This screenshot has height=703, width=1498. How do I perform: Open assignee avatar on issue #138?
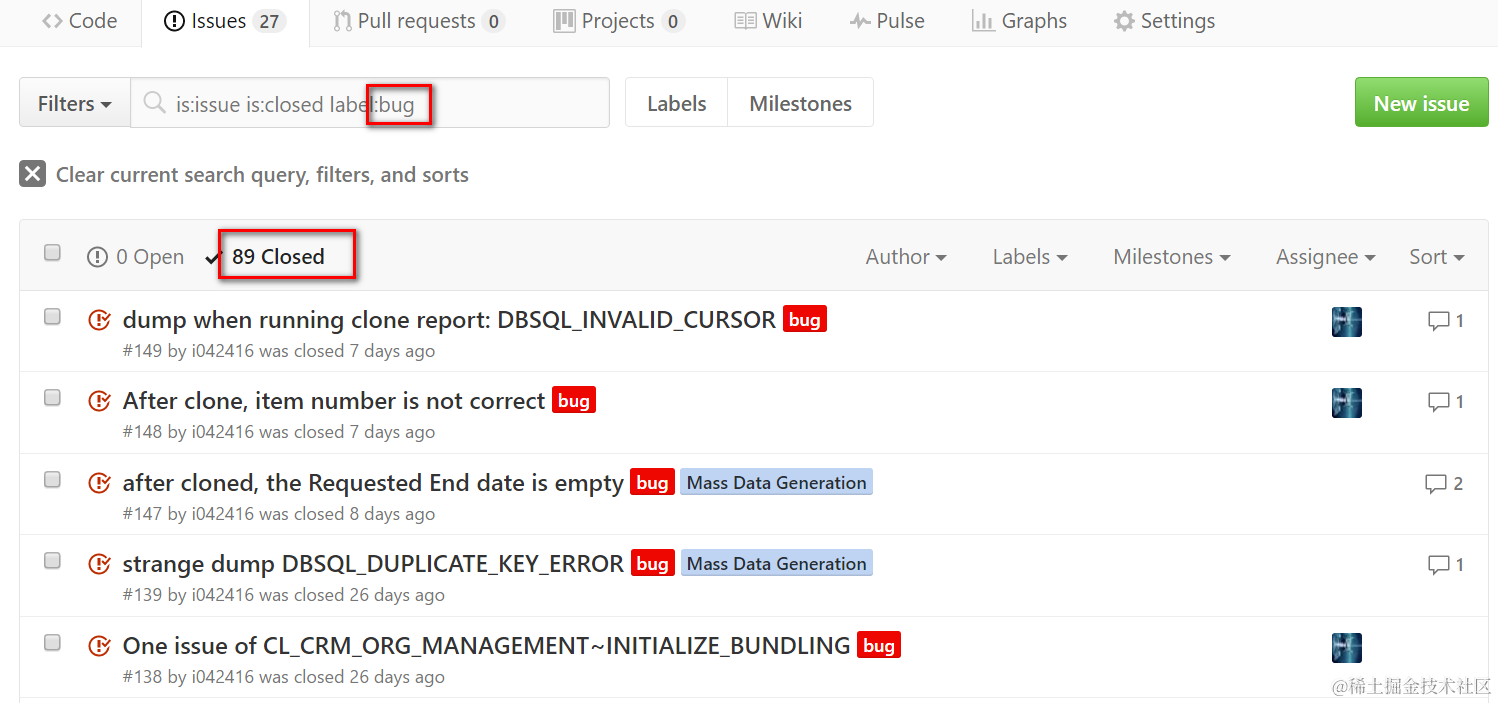(x=1347, y=647)
